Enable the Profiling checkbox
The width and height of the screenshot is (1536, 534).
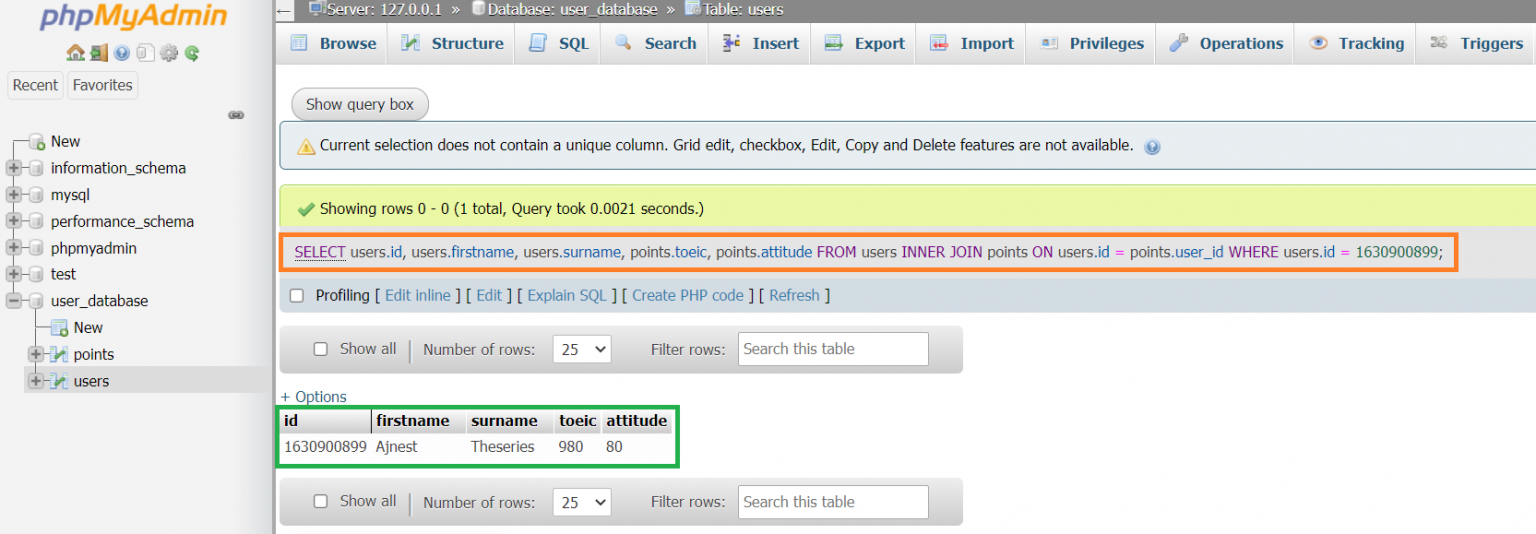[x=296, y=295]
